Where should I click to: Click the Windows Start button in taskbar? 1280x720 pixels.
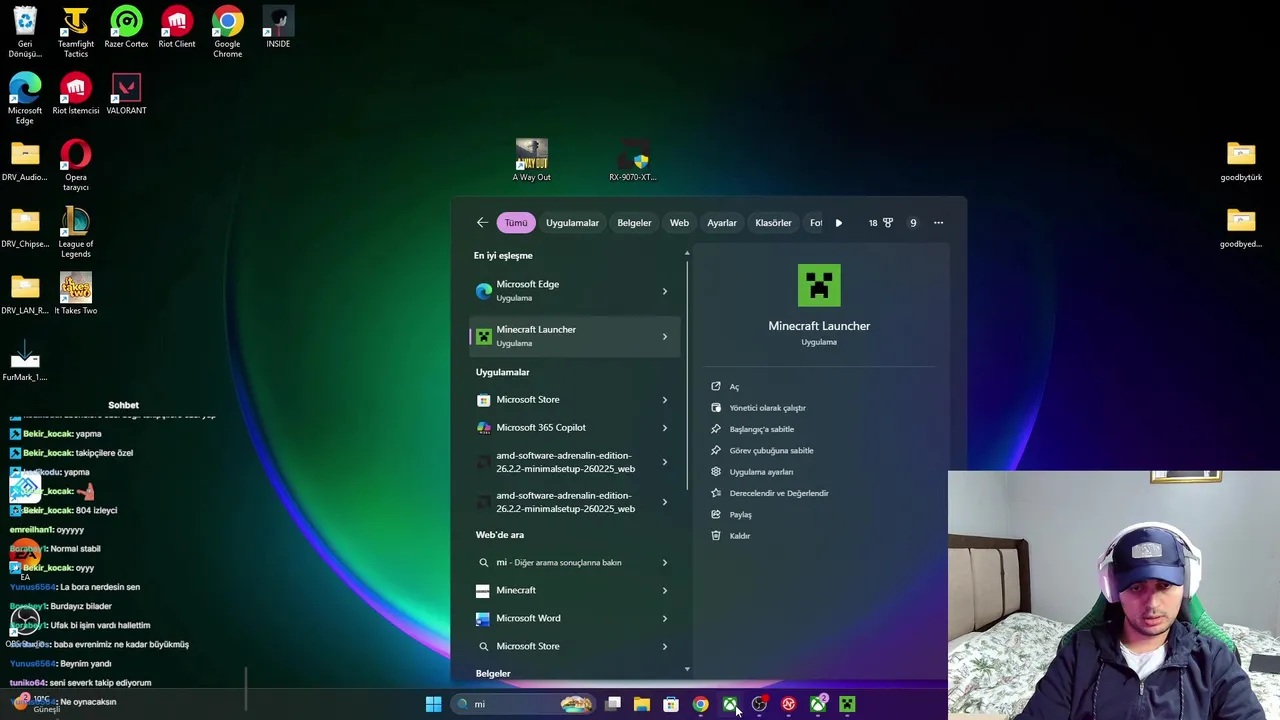433,704
